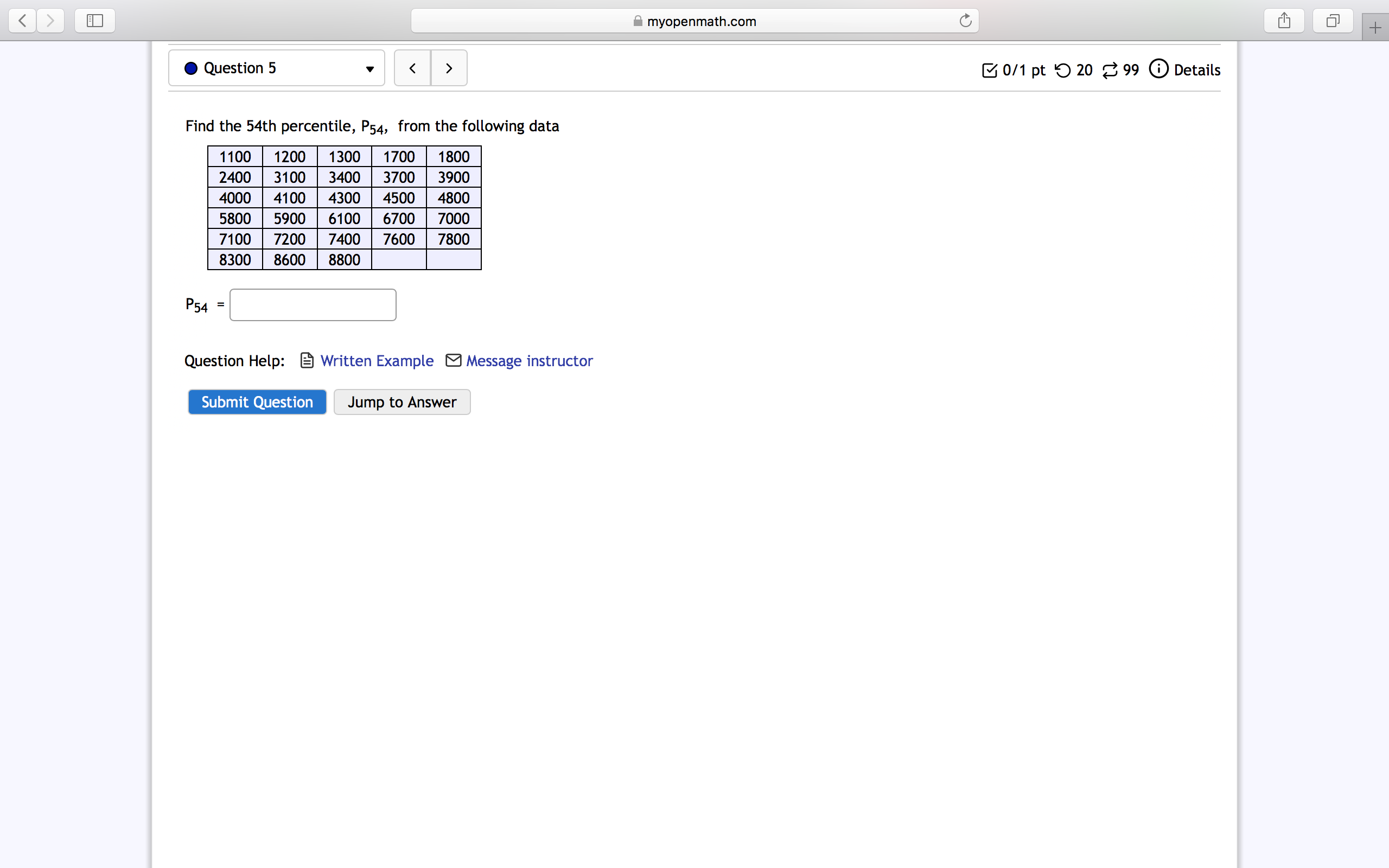Show tab overview in Safari
This screenshot has height=868, width=1389.
[x=1332, y=21]
